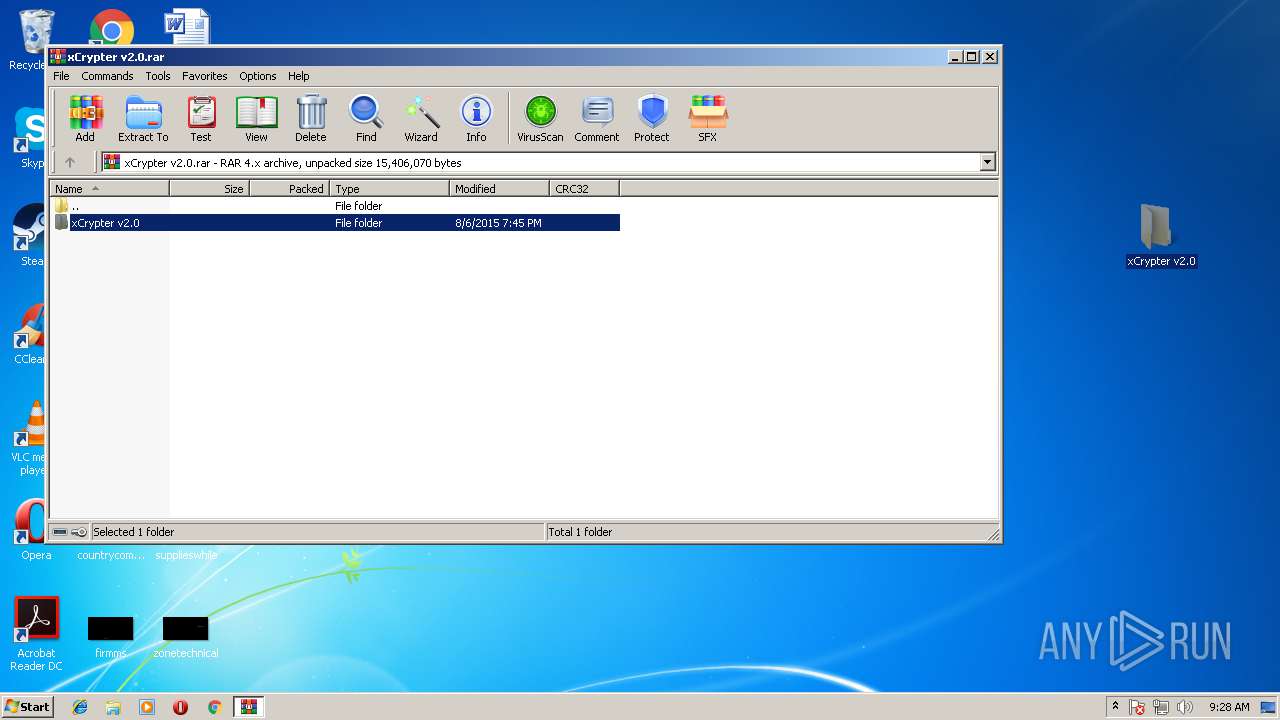
Task: Open media player taskbar icon
Action: click(147, 707)
